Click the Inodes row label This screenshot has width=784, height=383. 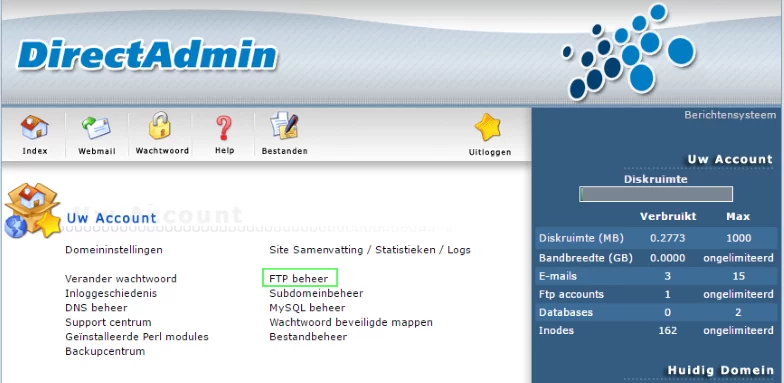[x=556, y=330]
